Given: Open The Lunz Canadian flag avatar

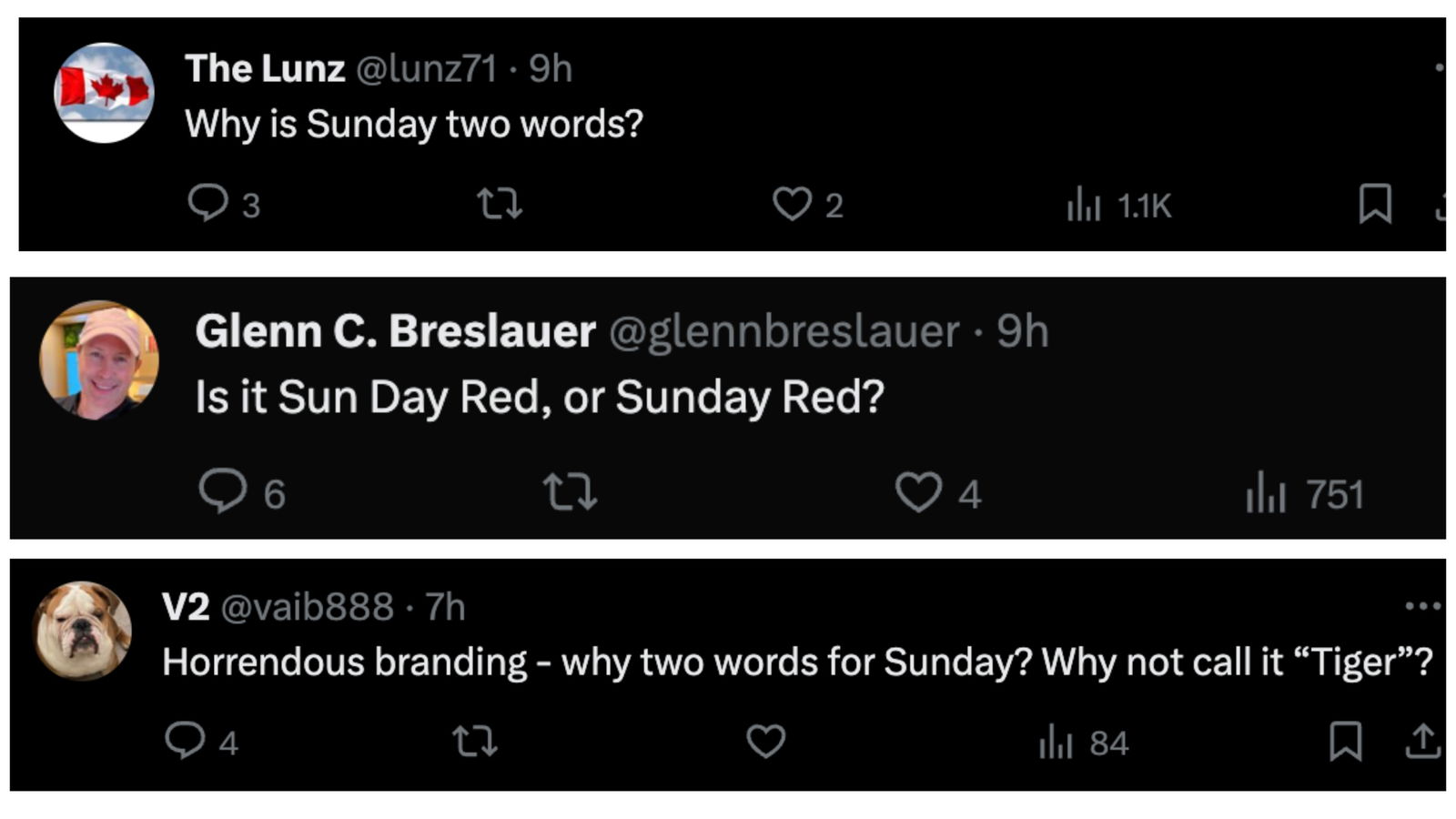Looking at the screenshot, I should point(105,93).
